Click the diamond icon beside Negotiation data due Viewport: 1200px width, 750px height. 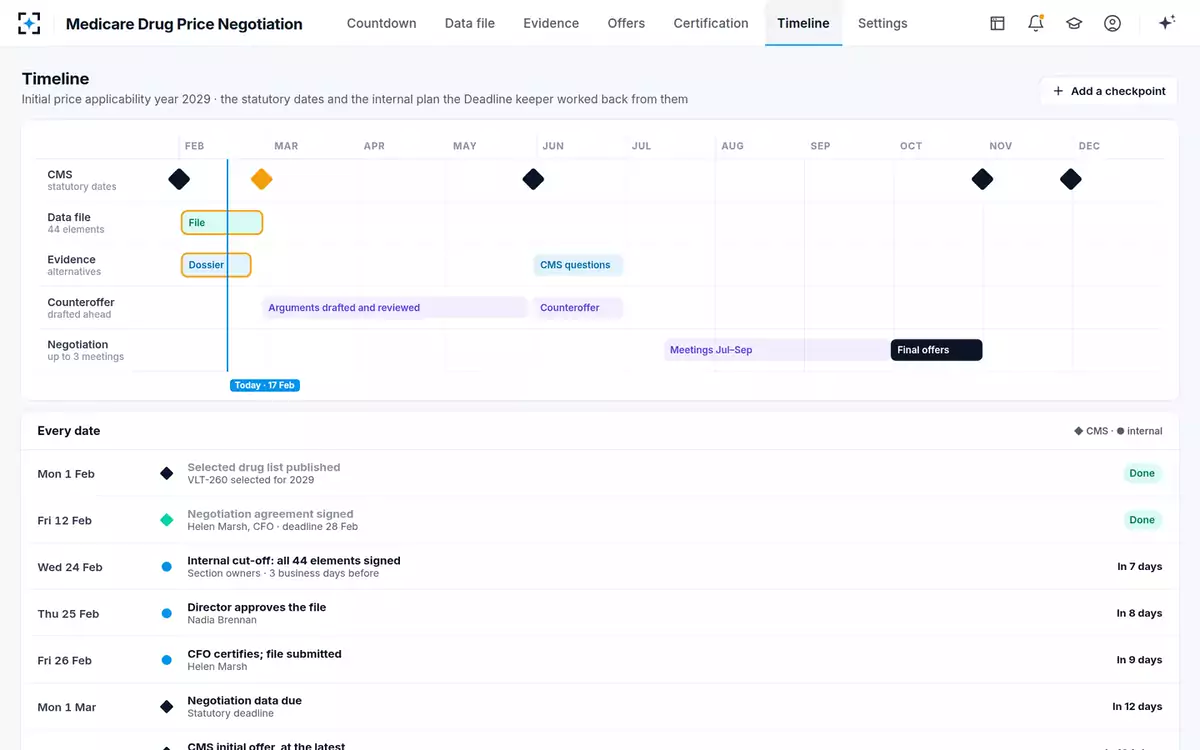click(x=167, y=707)
